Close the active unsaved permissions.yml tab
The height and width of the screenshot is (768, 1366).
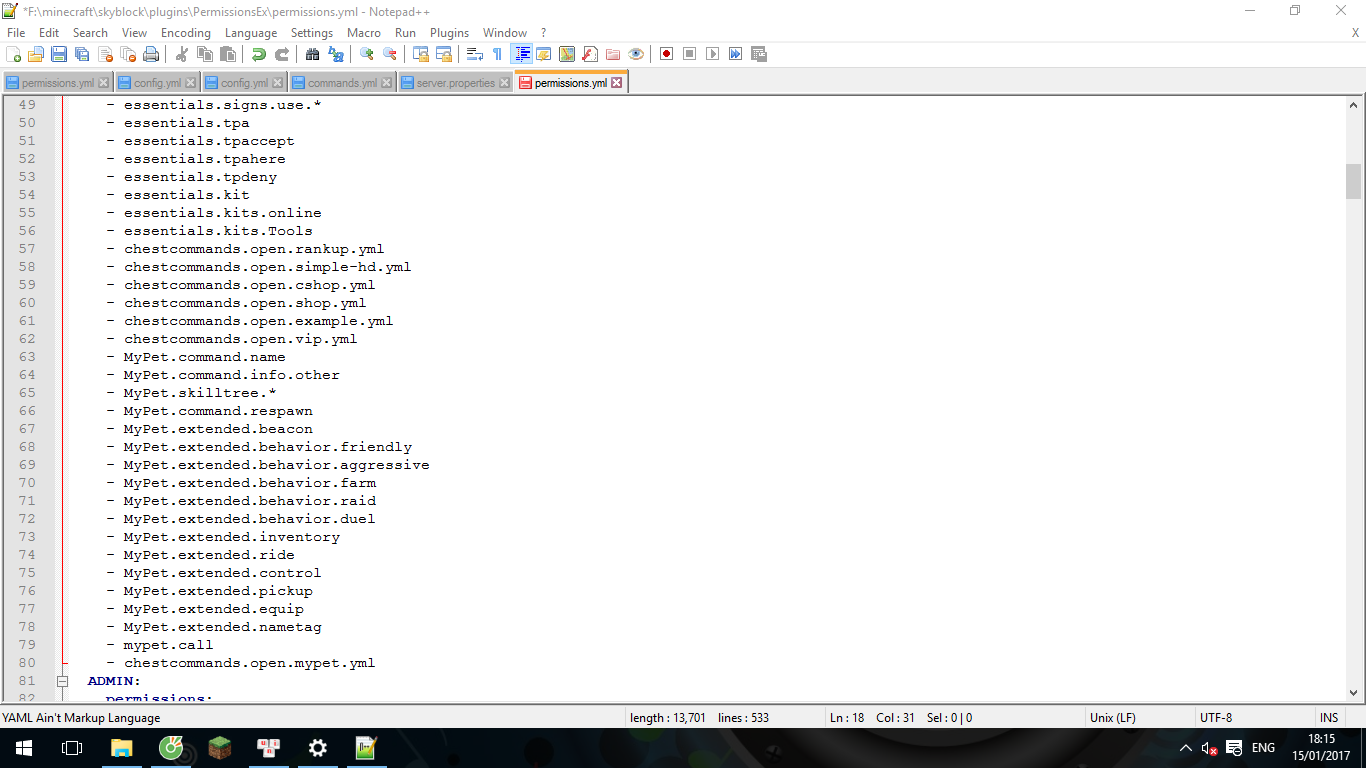(617, 83)
